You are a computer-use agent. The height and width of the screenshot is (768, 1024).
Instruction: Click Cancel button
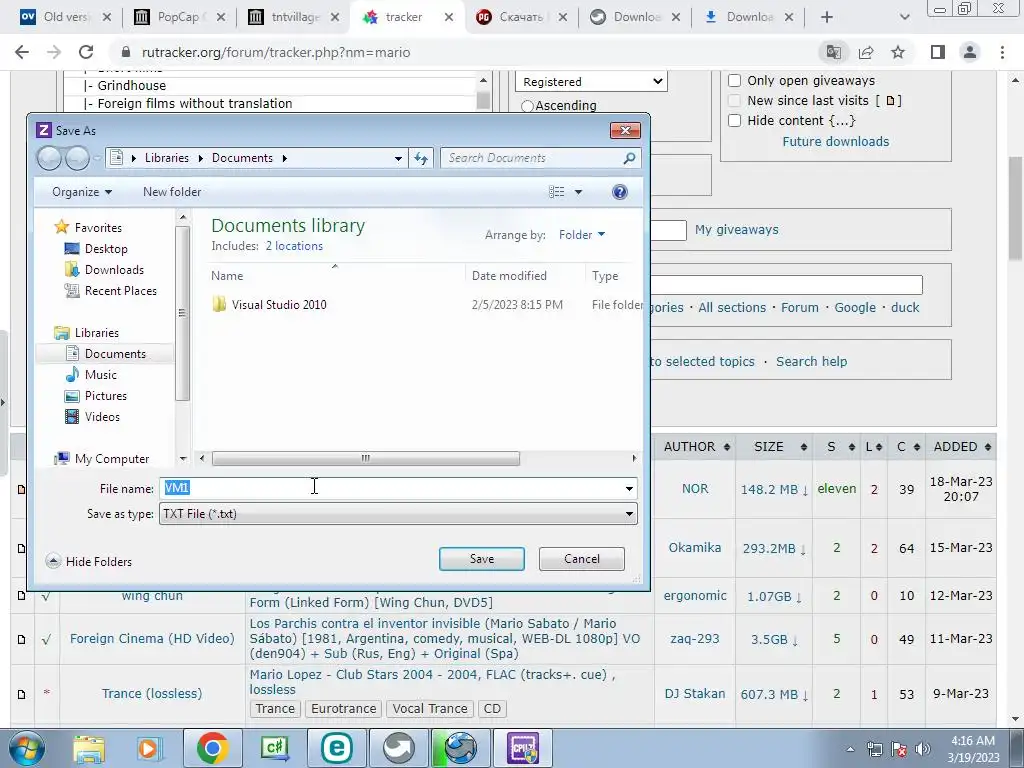tap(582, 559)
